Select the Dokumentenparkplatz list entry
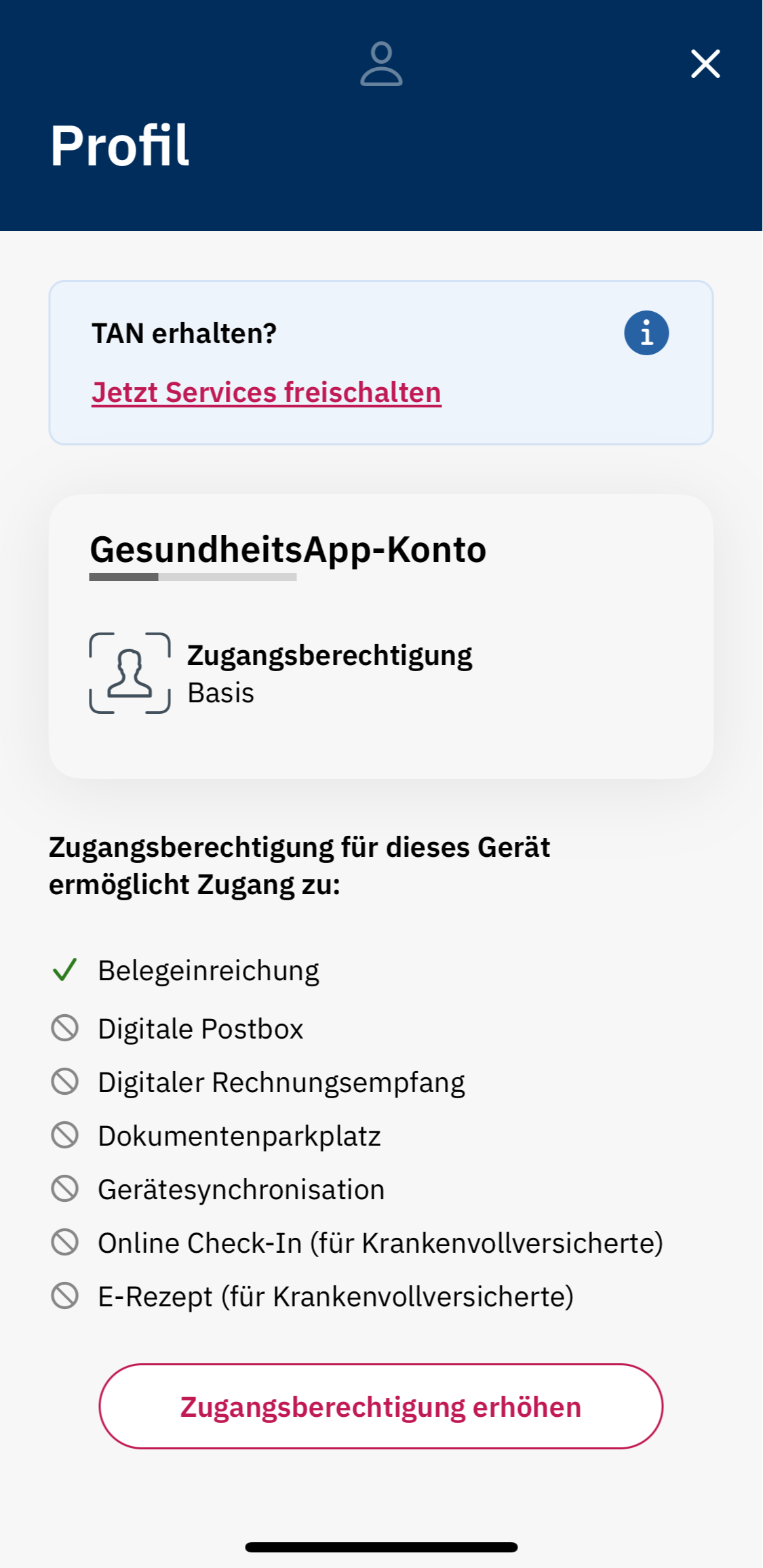 coord(239,1136)
